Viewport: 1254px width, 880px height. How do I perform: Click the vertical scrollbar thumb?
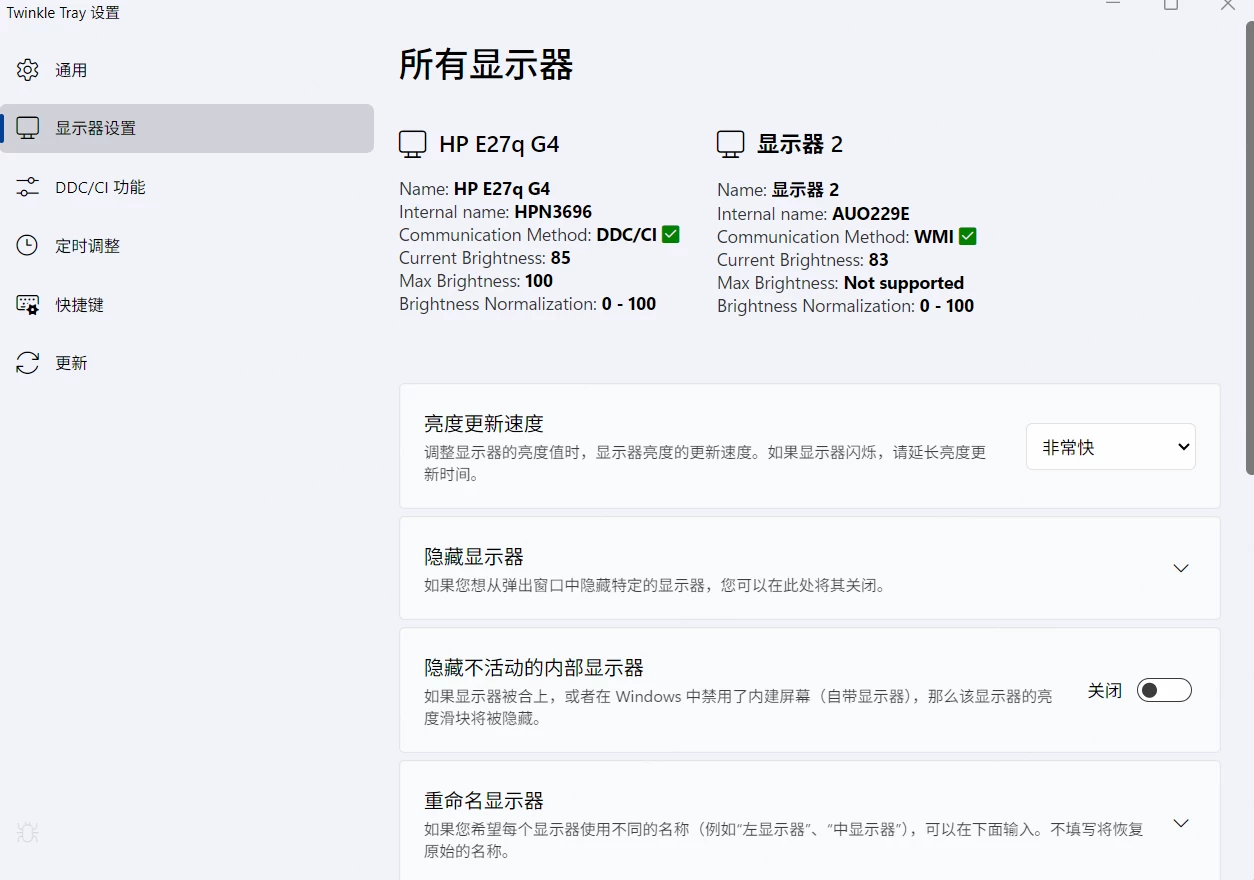click(x=1249, y=247)
